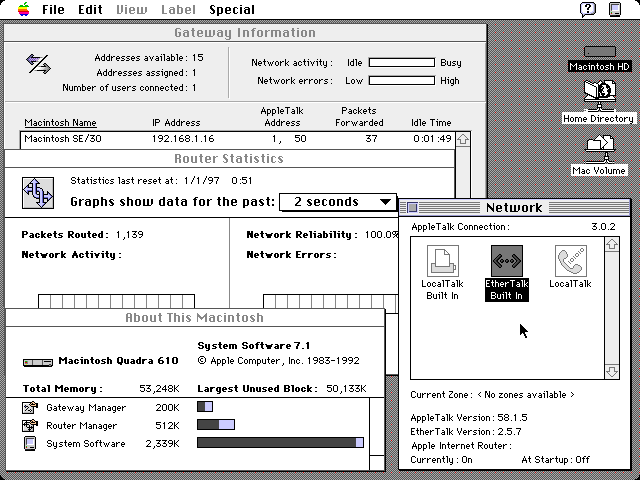This screenshot has width=640, height=480.
Task: Open the Apple menu
Action: click(24, 9)
